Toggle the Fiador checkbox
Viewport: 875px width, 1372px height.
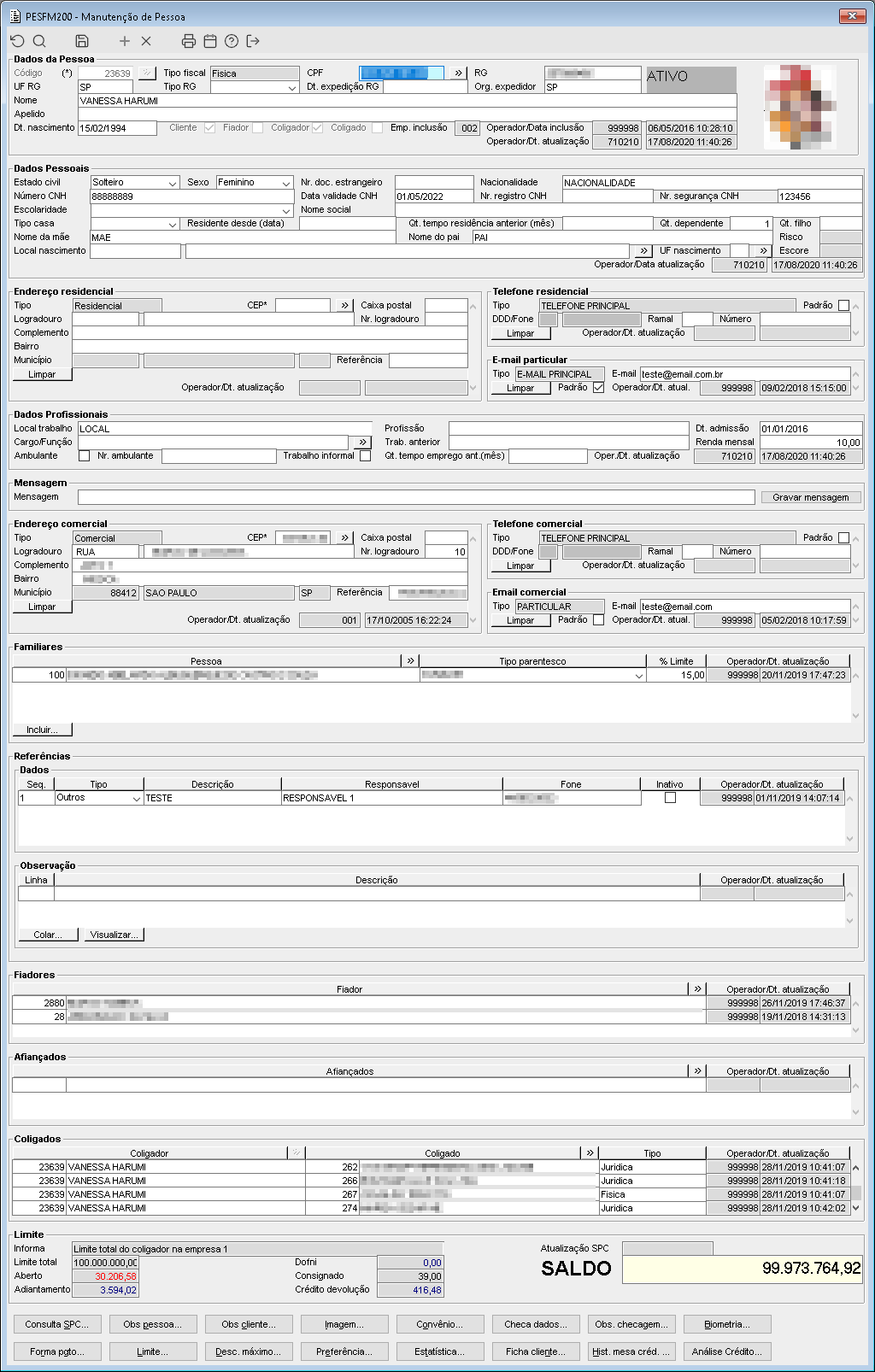coord(257,128)
